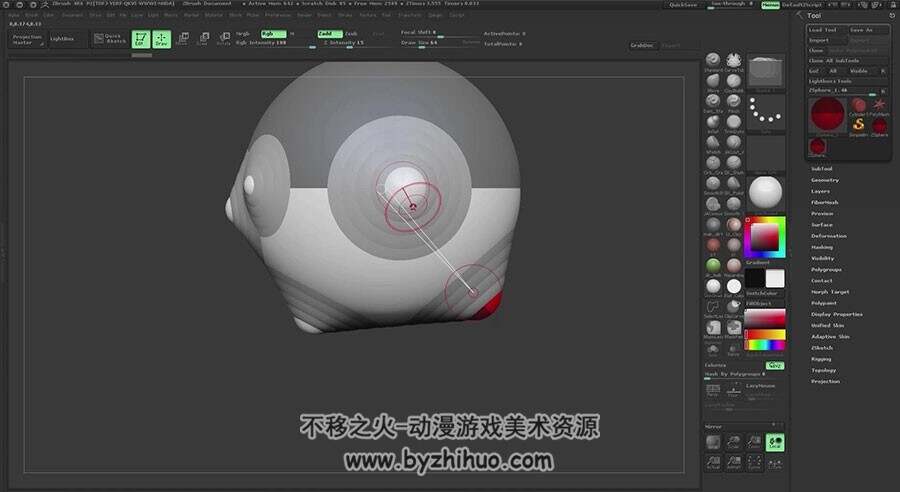Image resolution: width=900 pixels, height=492 pixels.
Task: Click the Actual size icon
Action: coord(713,463)
